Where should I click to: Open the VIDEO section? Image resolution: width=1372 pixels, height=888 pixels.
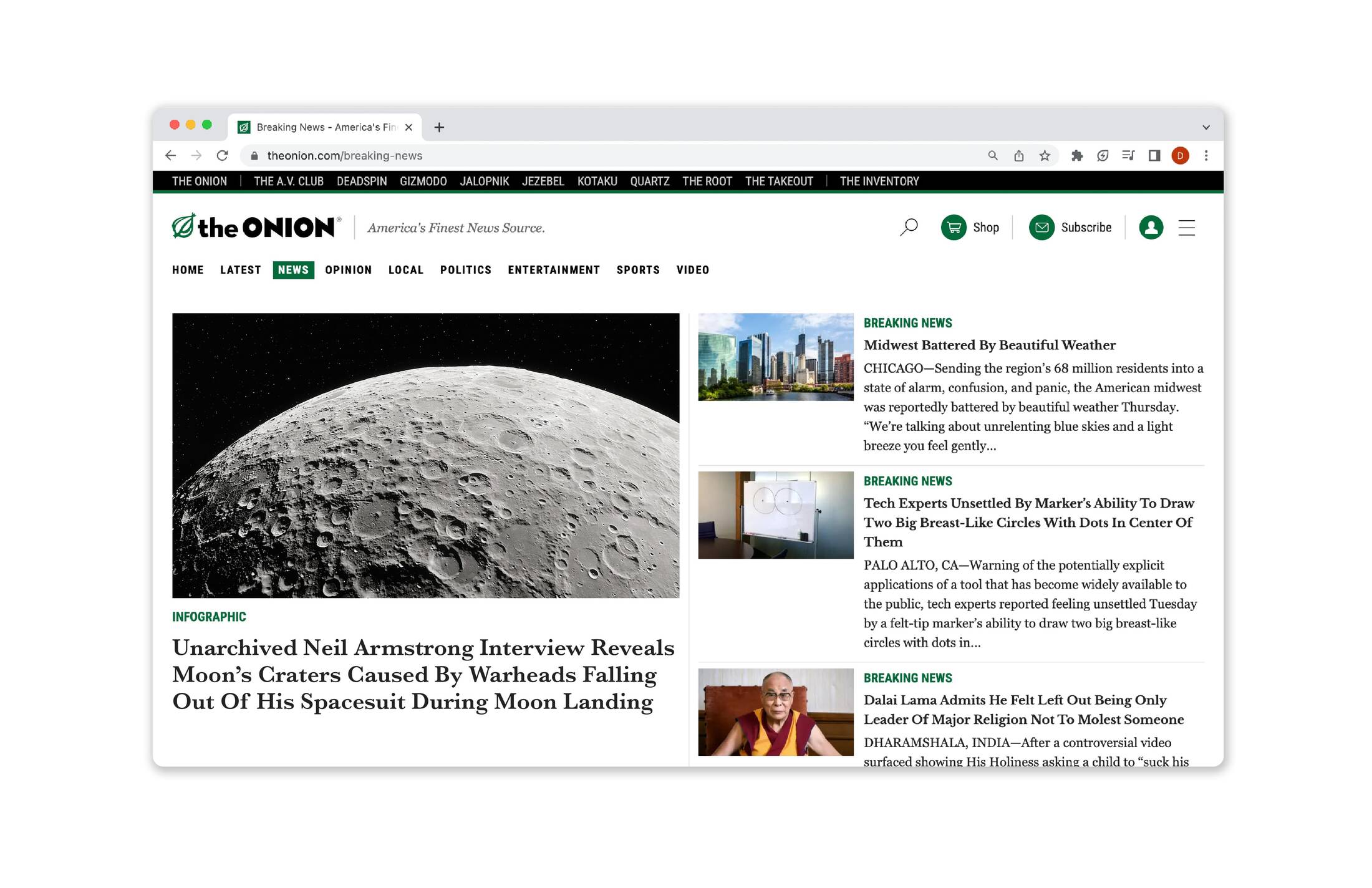click(692, 270)
